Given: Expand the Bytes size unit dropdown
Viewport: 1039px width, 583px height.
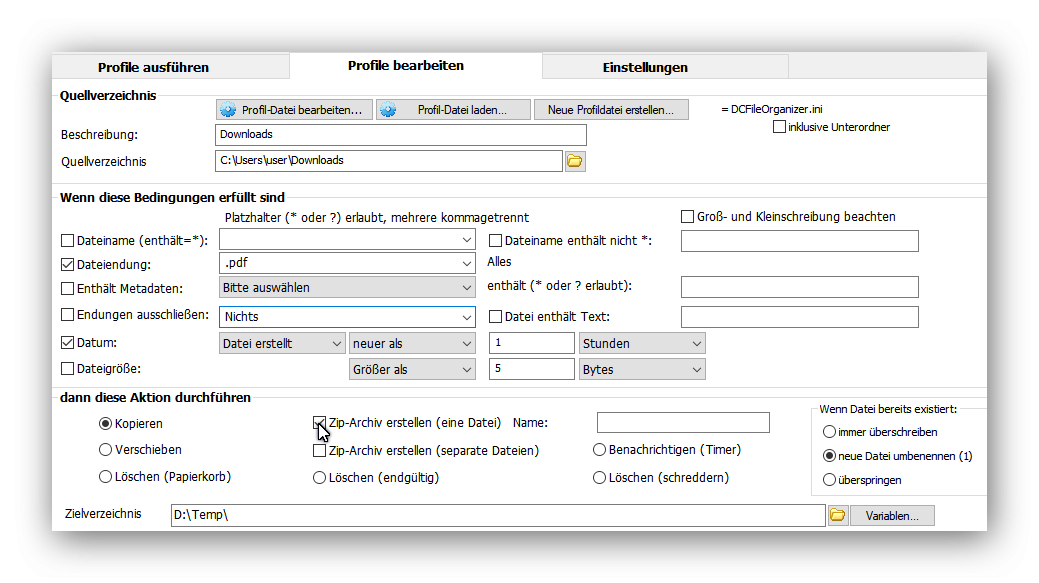Looking at the screenshot, I should [696, 370].
